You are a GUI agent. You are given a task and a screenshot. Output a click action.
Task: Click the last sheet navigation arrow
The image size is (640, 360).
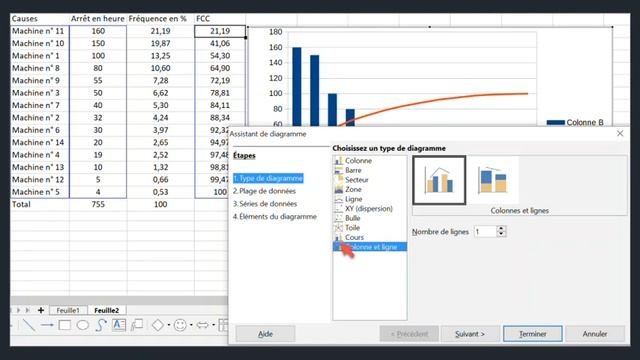click(x=28, y=310)
